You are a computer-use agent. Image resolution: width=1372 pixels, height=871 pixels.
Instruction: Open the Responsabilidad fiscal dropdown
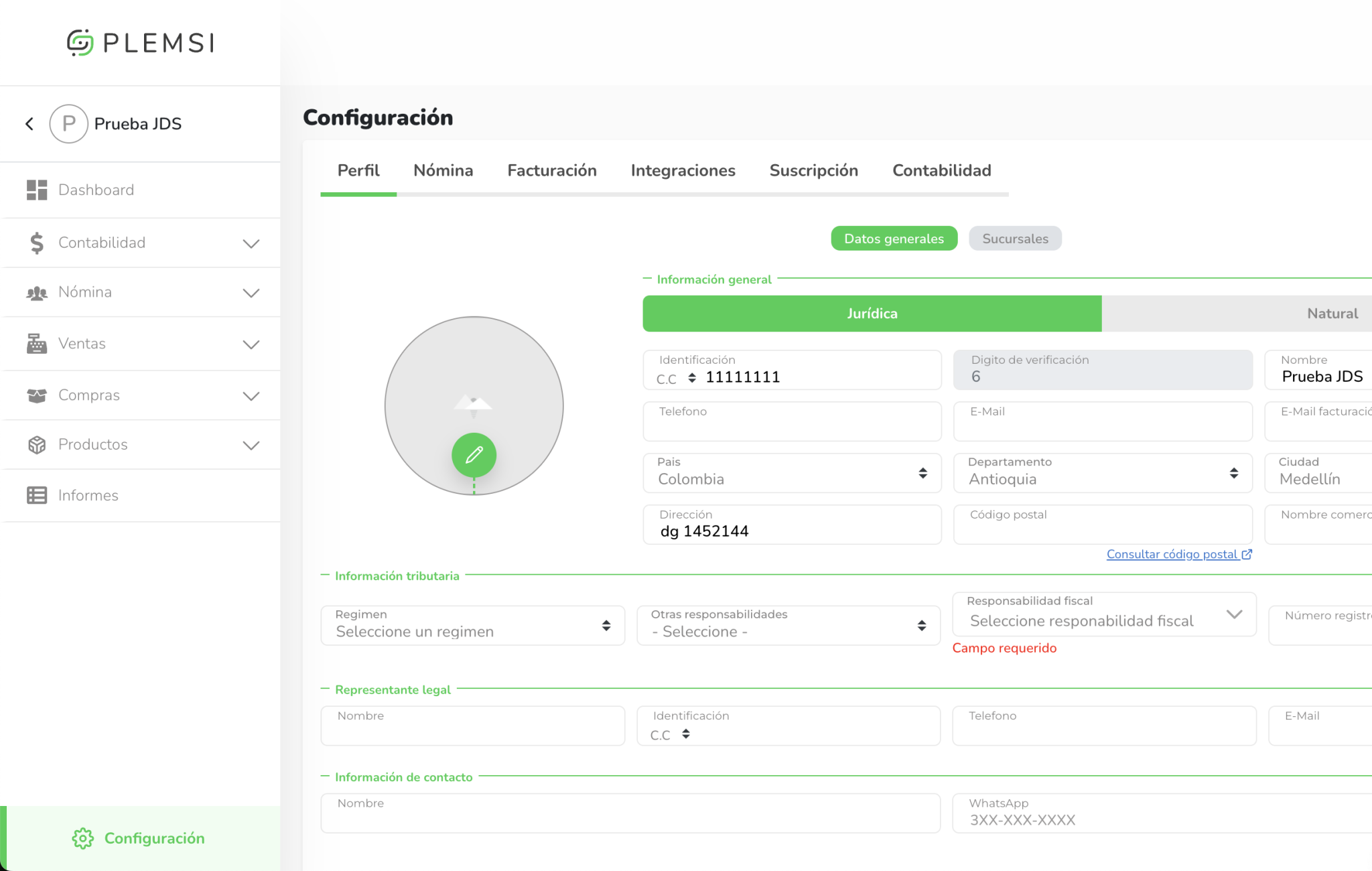point(1103,614)
